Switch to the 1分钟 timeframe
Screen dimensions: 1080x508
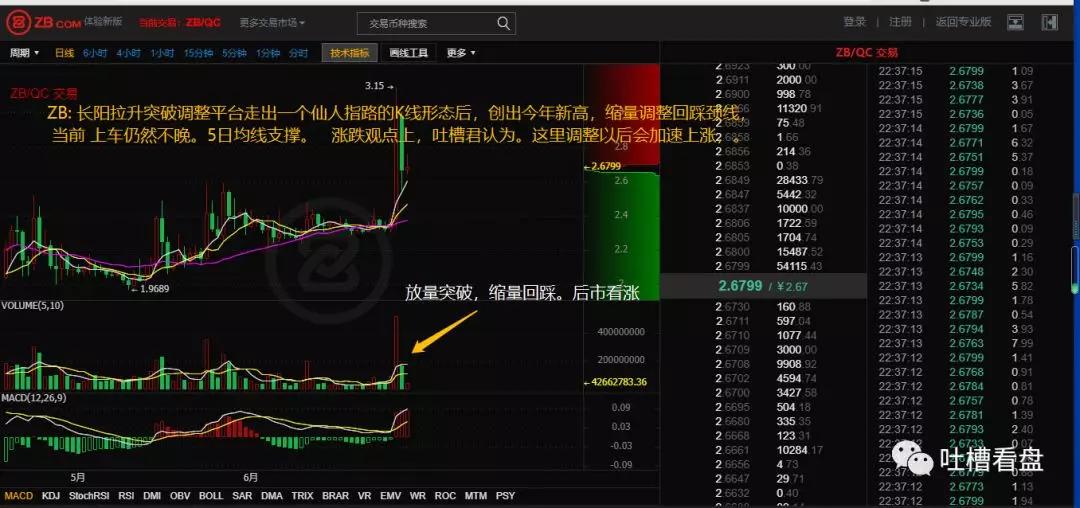(x=268, y=52)
